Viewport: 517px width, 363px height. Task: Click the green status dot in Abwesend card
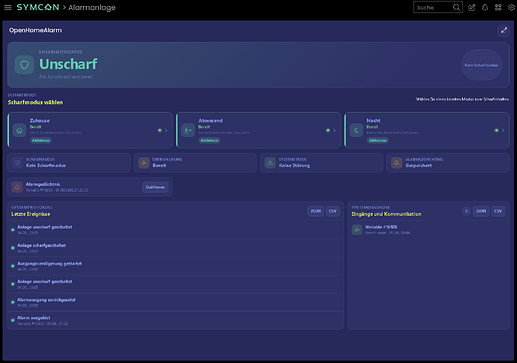click(328, 130)
